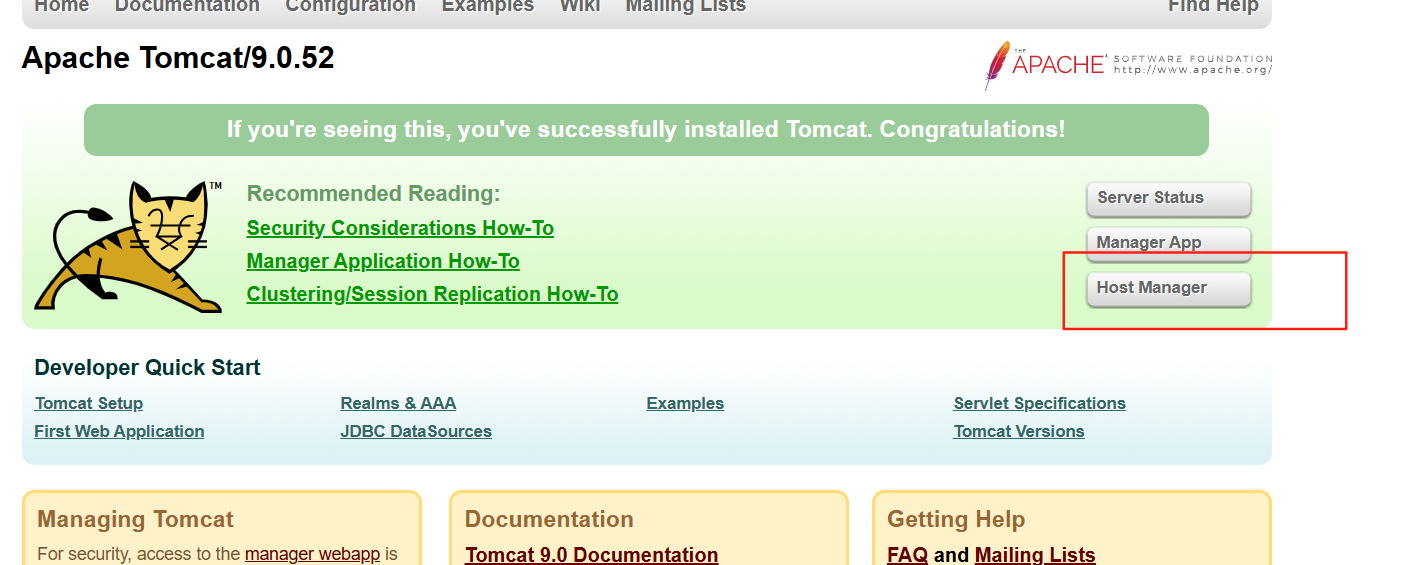Open the Documentation nav item
1413x565 pixels.
187,6
